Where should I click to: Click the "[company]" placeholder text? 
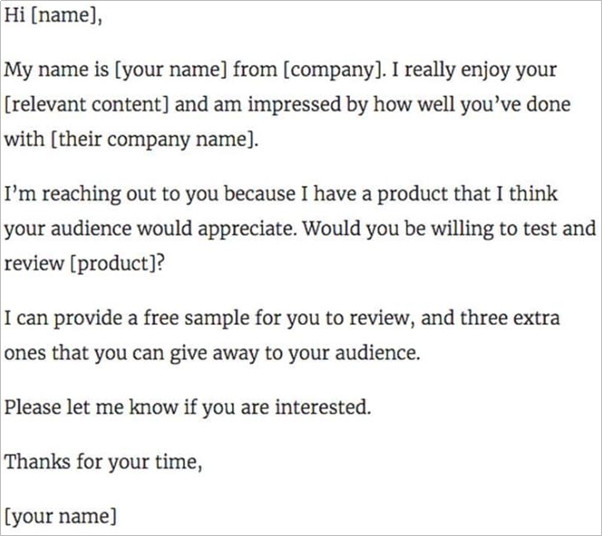coord(333,70)
